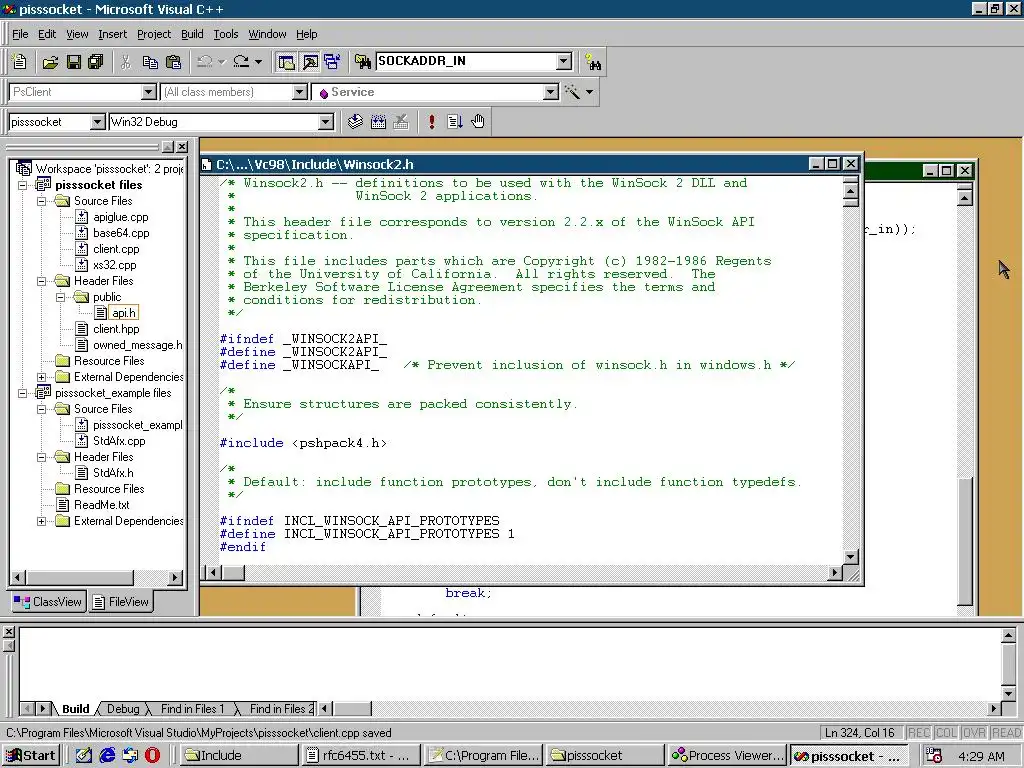Switch to the Include folder taskbar window
The width and height of the screenshot is (1024, 768).
coord(239,756)
